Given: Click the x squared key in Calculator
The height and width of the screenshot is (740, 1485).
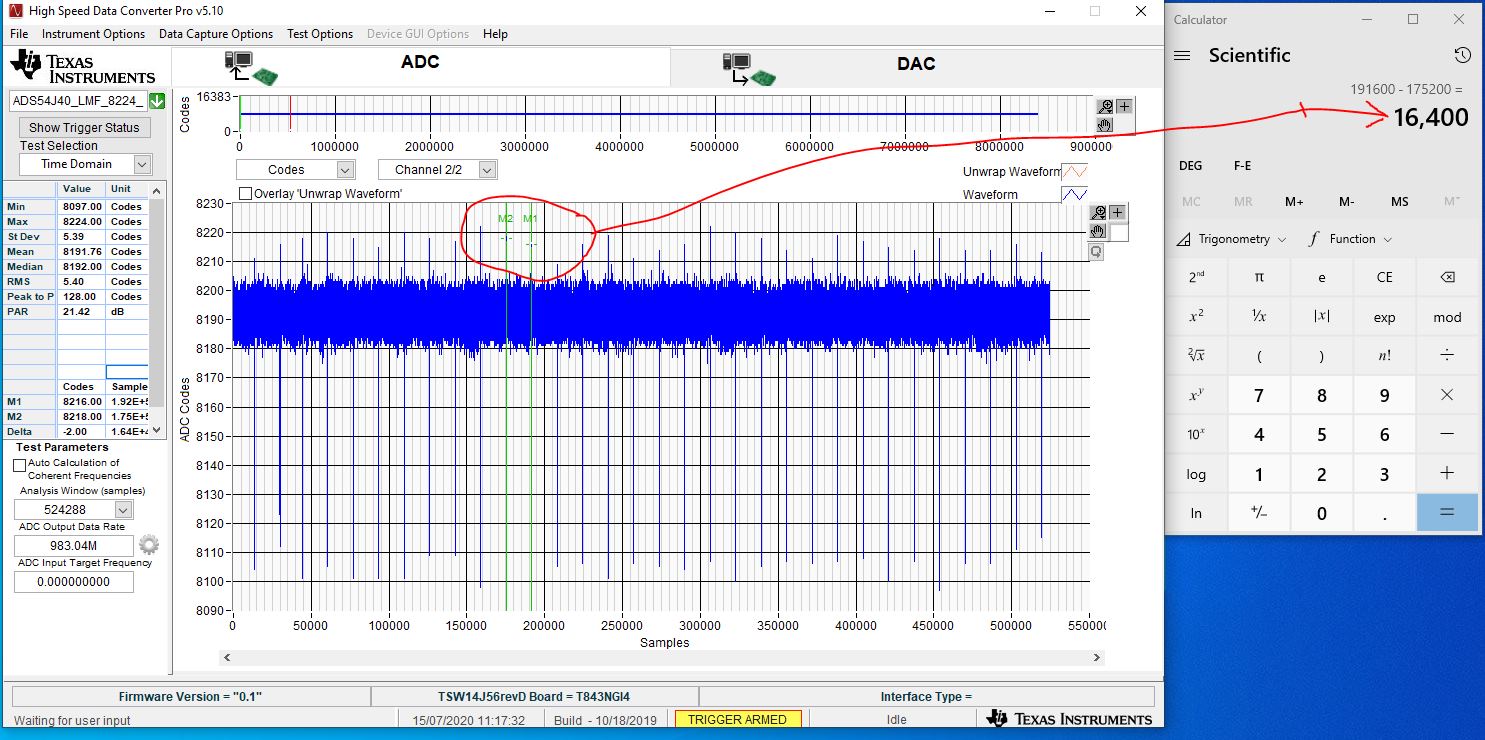Looking at the screenshot, I should click(1196, 317).
